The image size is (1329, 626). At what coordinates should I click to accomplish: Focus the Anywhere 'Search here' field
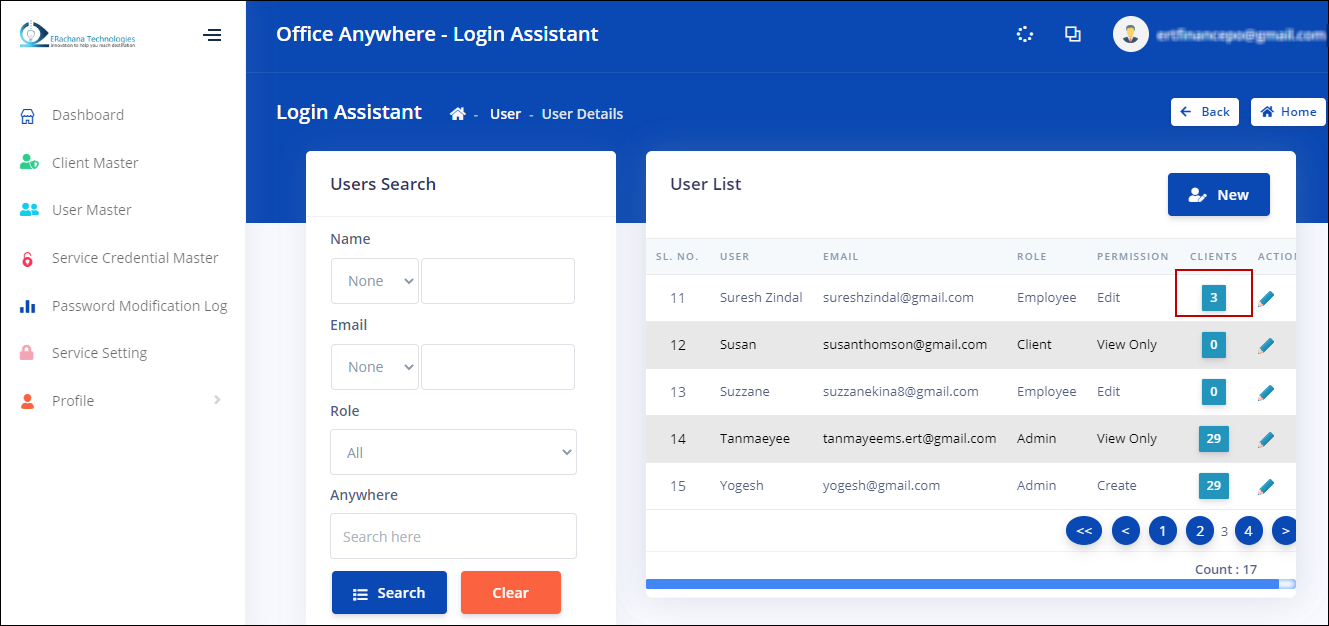point(453,536)
